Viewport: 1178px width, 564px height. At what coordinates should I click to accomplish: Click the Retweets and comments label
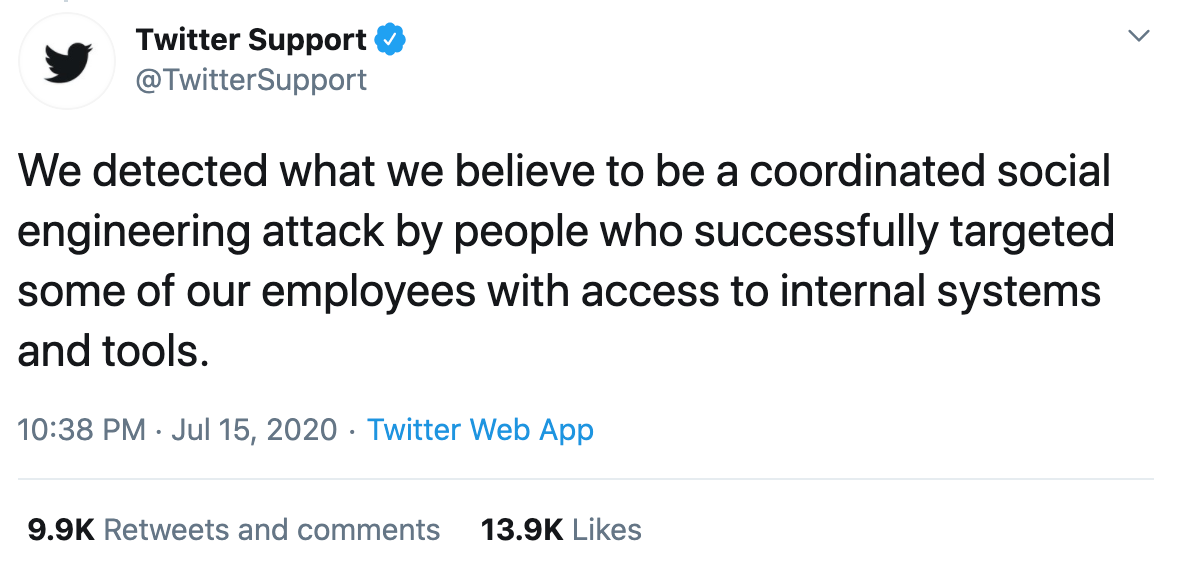(272, 529)
